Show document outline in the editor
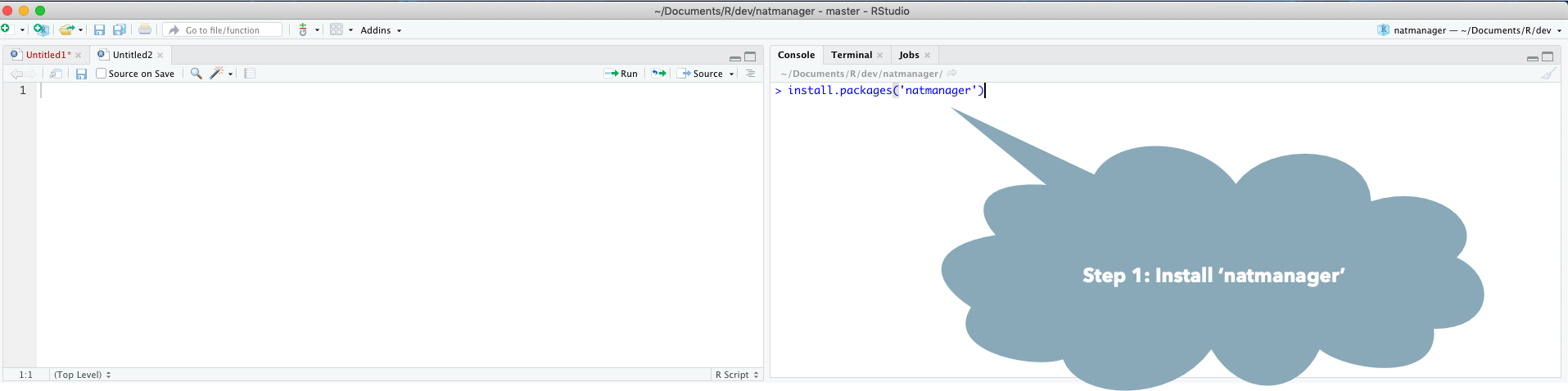This screenshot has height=391, width=1568. [x=750, y=74]
